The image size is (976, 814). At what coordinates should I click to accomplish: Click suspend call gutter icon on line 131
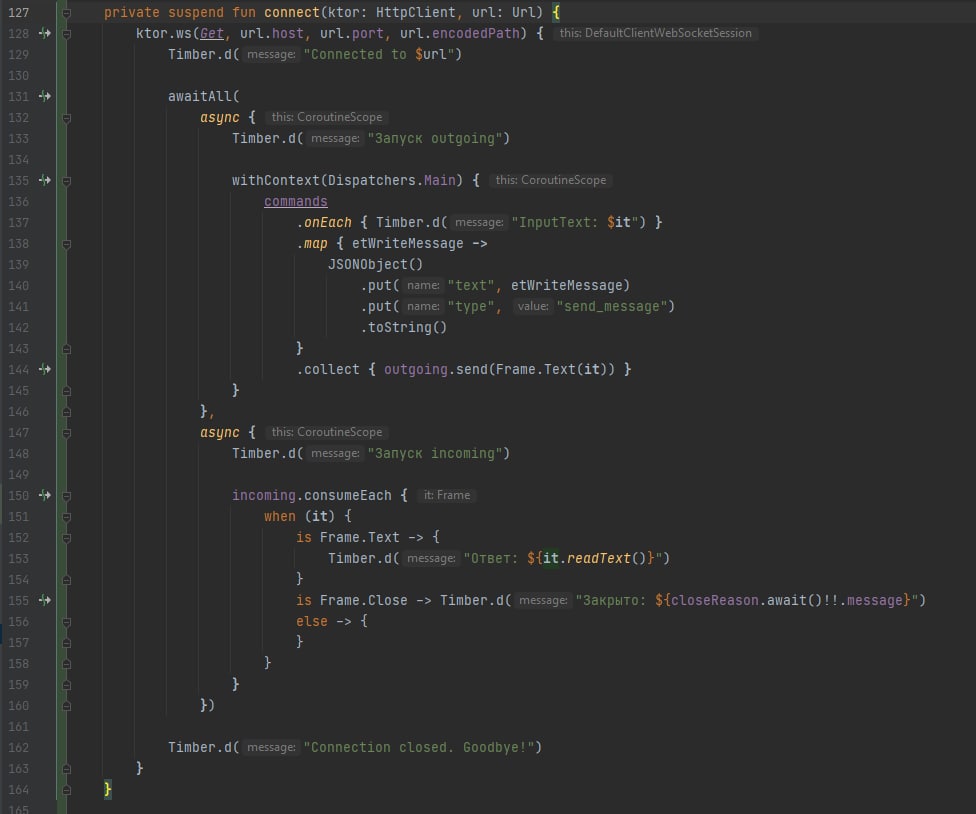tap(45, 96)
